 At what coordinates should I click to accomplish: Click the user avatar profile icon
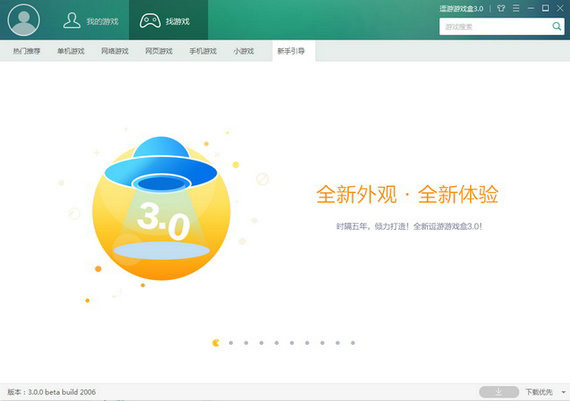pyautogui.click(x=24, y=20)
